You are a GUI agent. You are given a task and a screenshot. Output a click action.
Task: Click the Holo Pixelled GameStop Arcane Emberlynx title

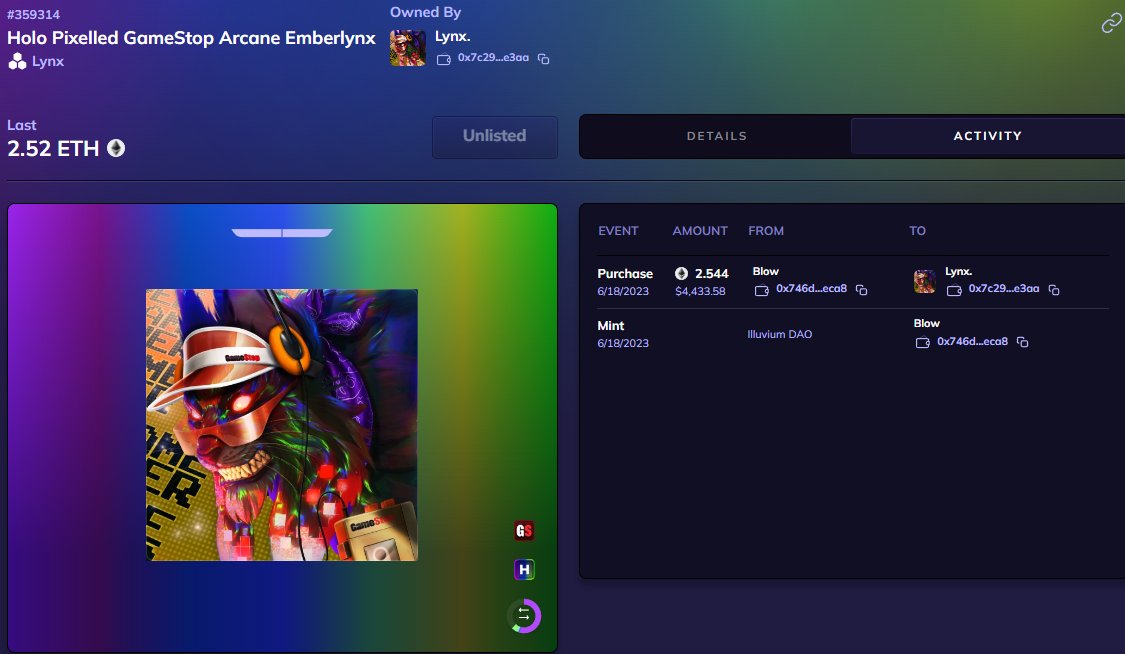point(191,38)
